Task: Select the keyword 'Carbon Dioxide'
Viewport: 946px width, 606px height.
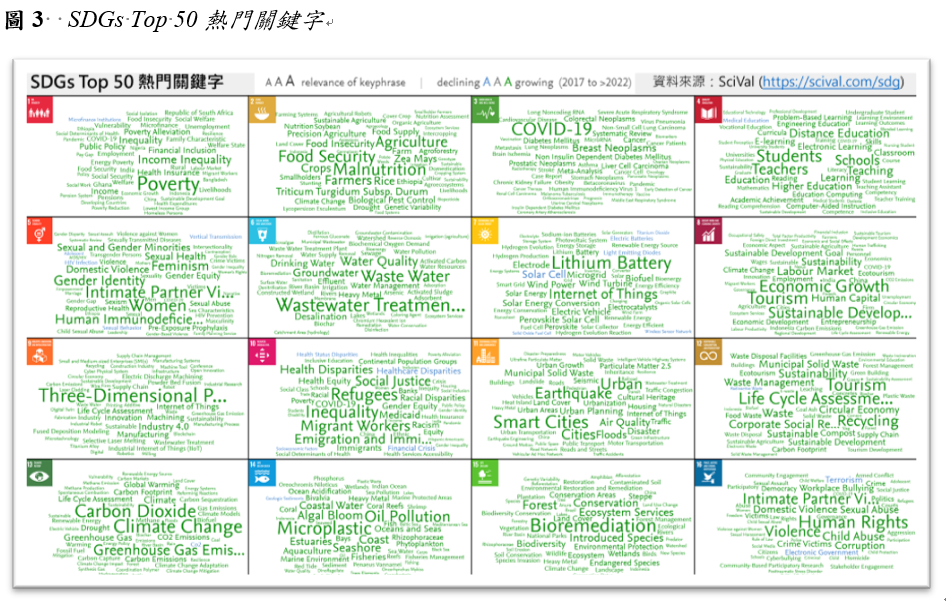Action: click(x=135, y=511)
